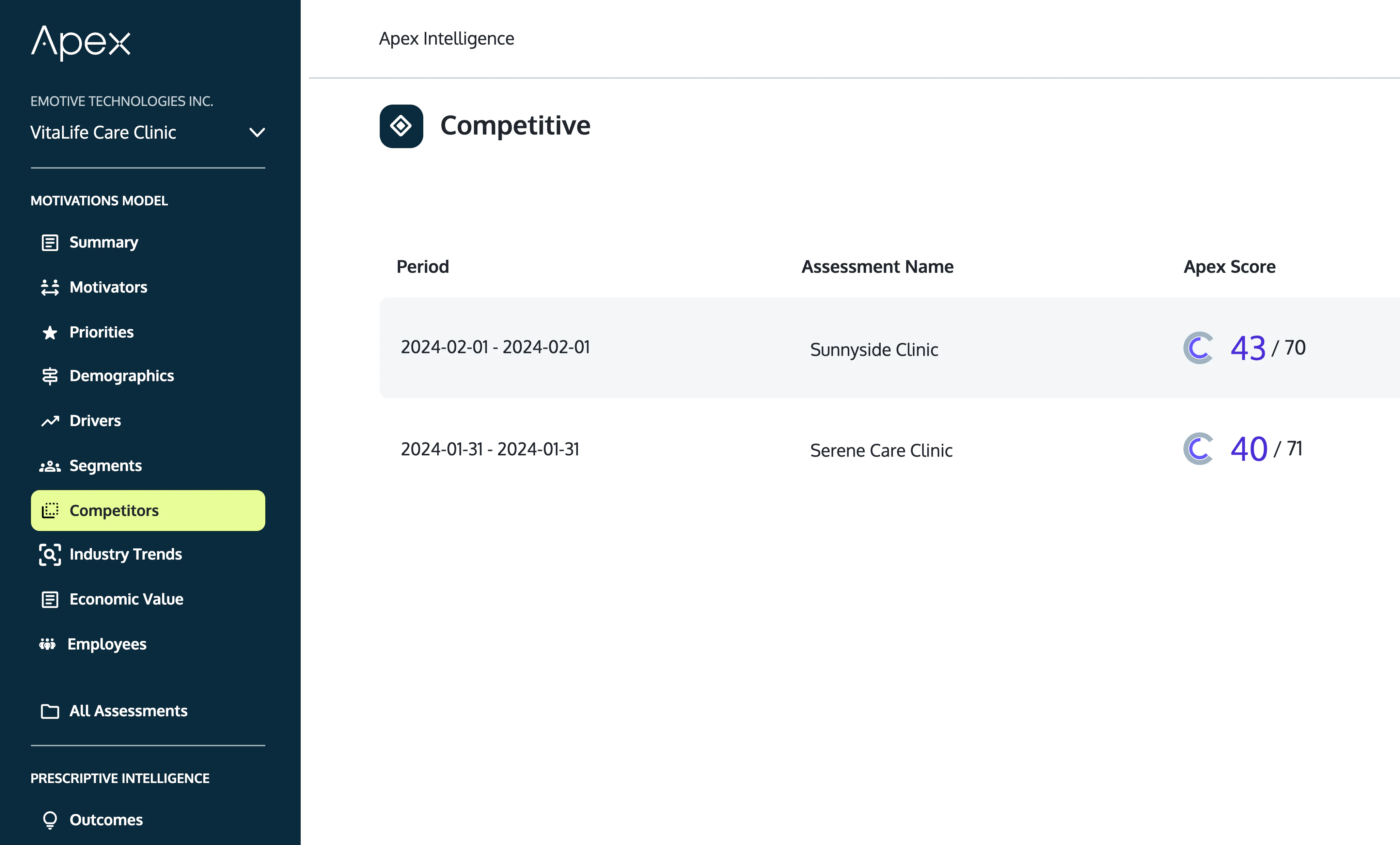
Task: Click the Competitors dashed square icon
Action: (x=50, y=510)
